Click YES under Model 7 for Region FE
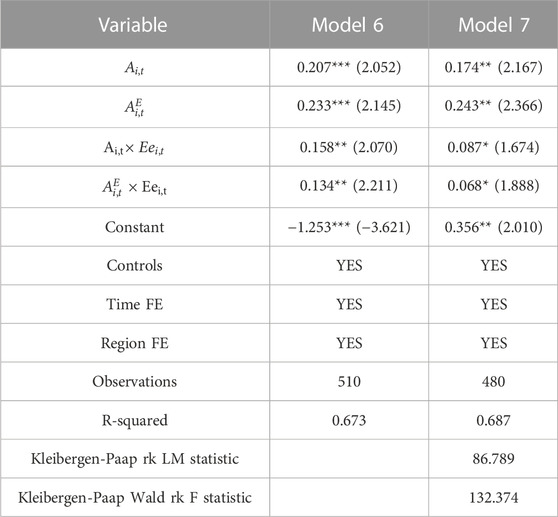Image resolution: width=558 pixels, height=517 pixels. pos(494,343)
